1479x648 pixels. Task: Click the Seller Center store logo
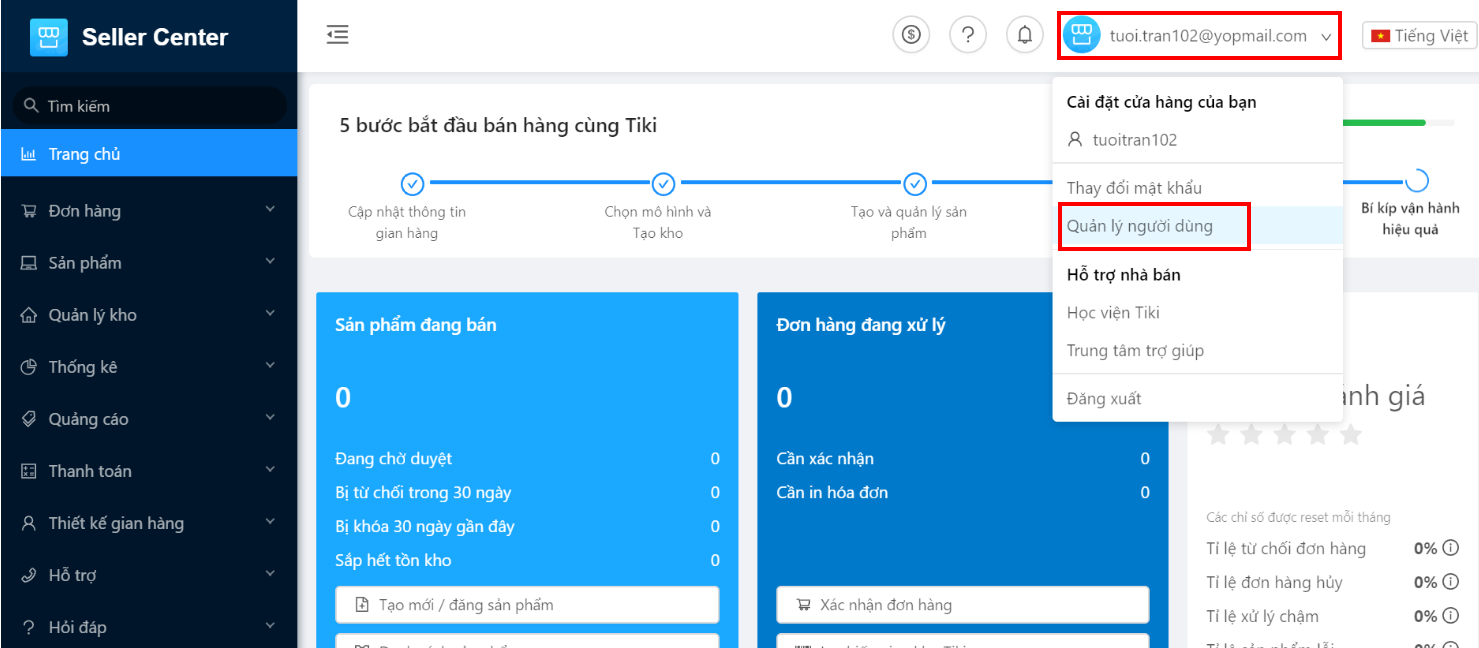(49, 37)
